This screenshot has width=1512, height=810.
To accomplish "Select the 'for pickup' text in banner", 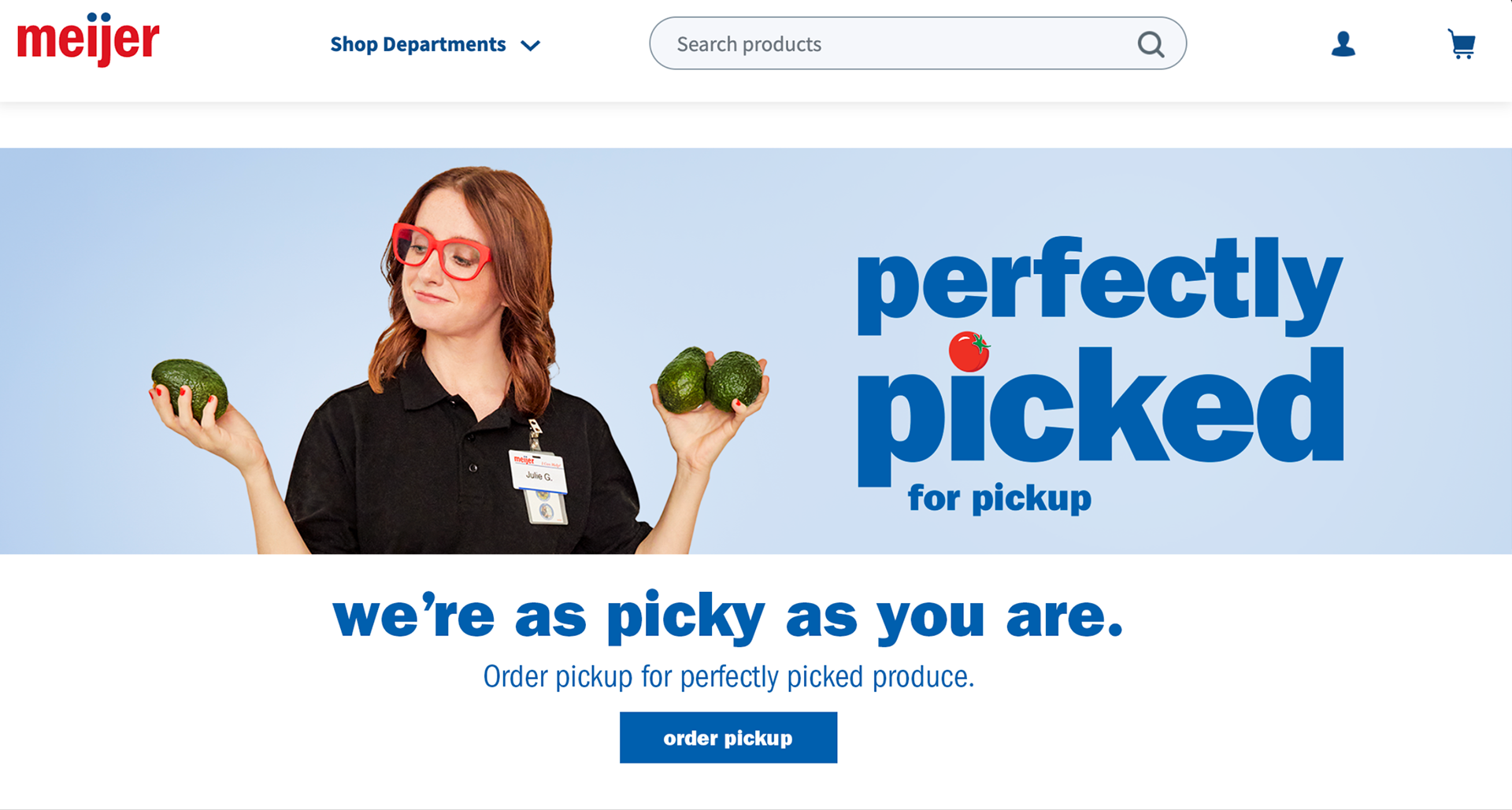I will [999, 499].
